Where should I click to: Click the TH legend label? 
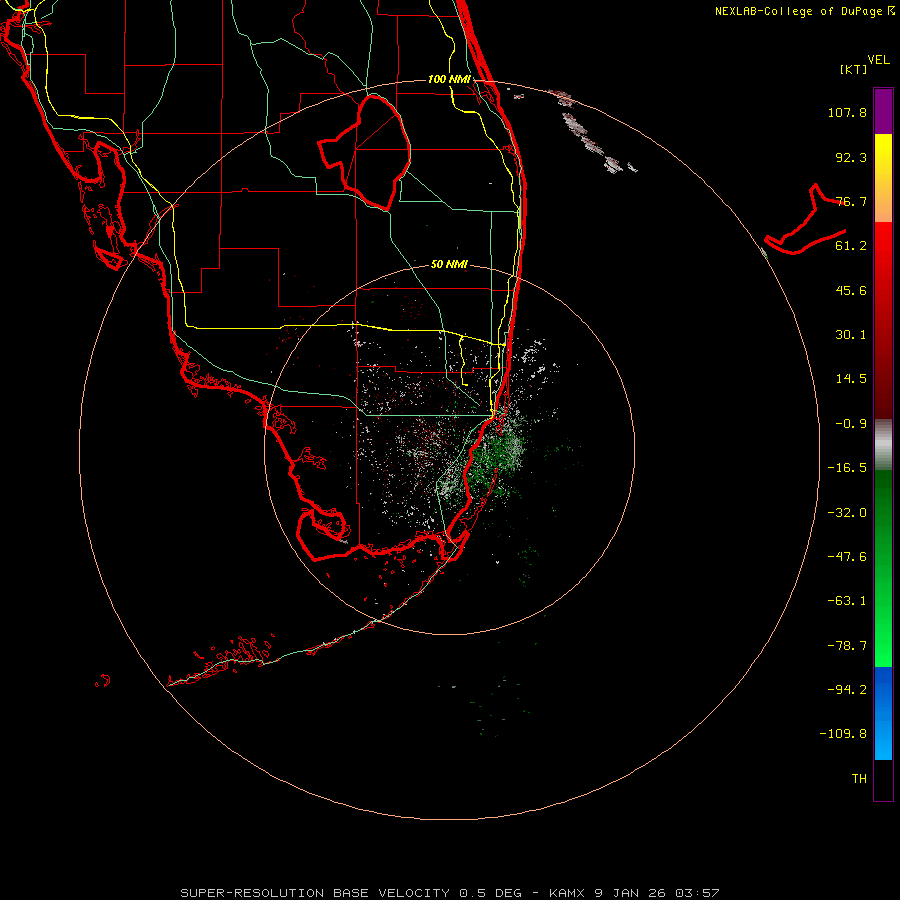pyautogui.click(x=859, y=779)
